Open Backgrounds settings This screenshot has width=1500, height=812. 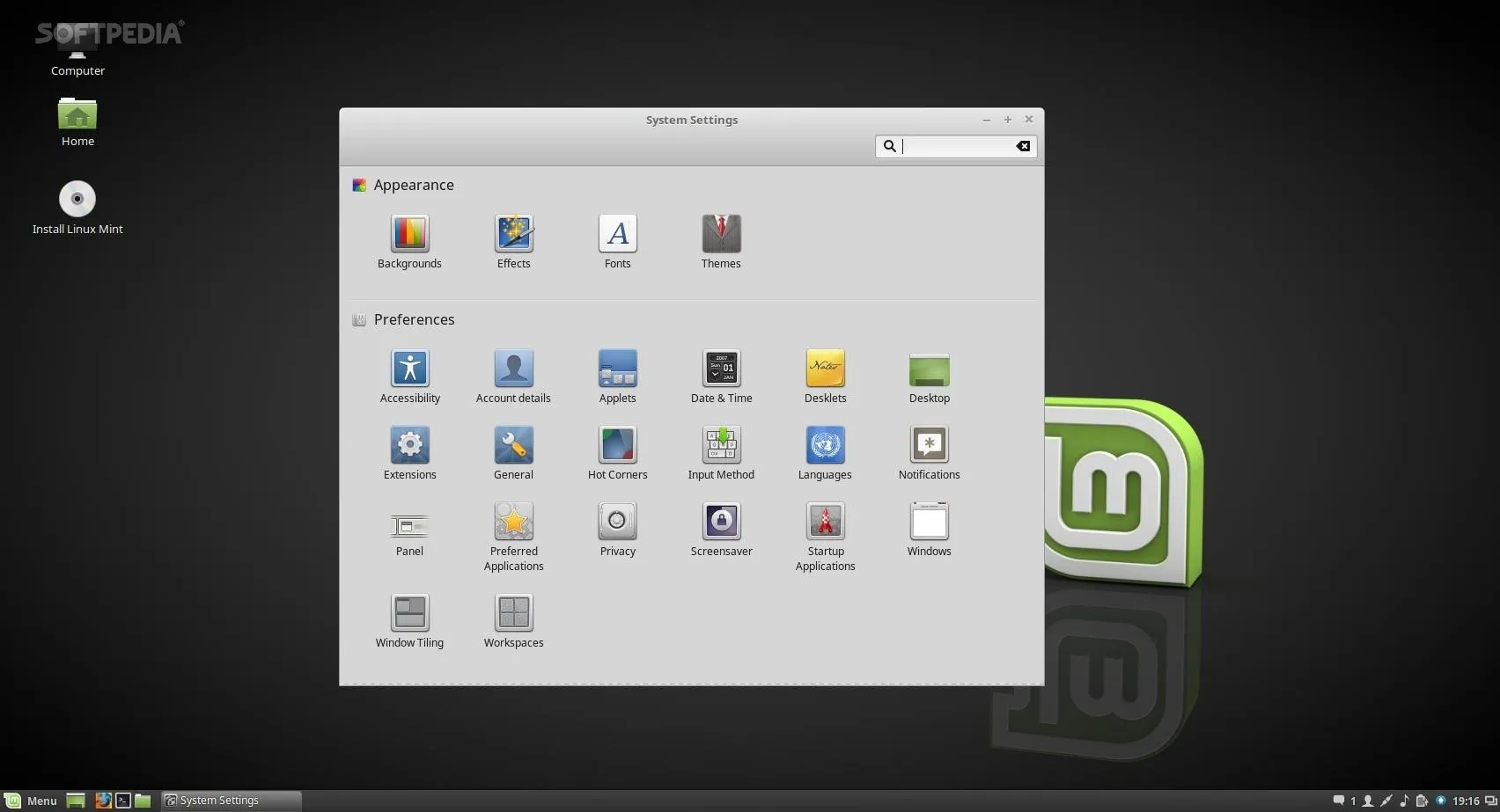point(409,239)
